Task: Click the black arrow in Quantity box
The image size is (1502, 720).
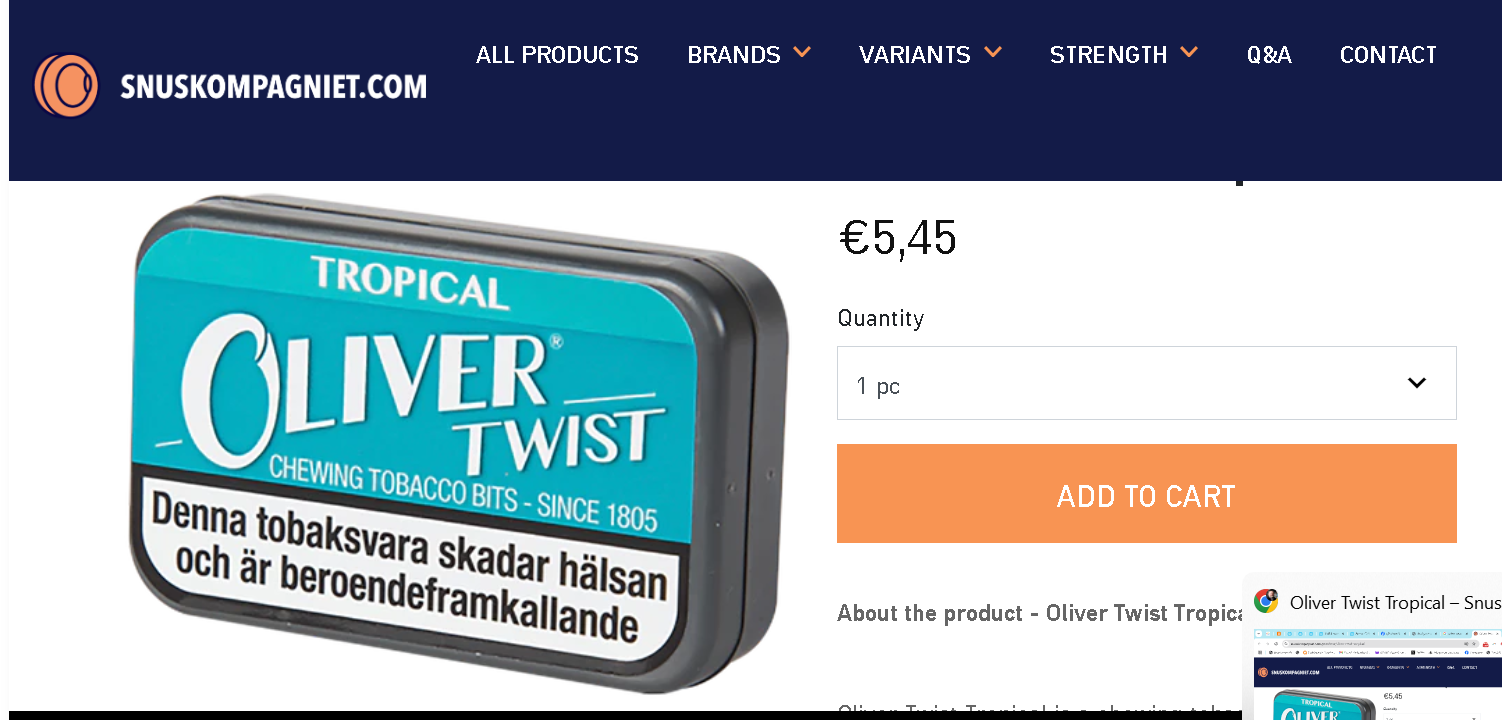Action: pyautogui.click(x=1417, y=383)
